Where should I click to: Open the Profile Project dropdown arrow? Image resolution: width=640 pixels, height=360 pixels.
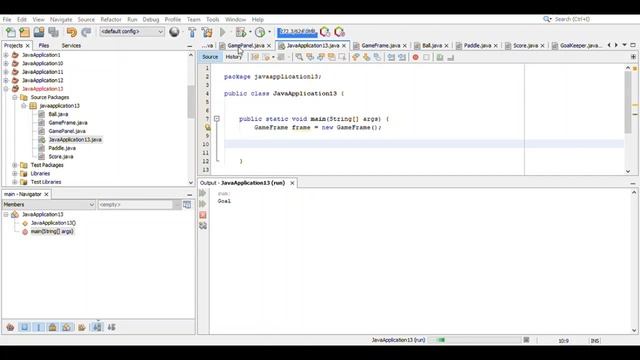[269, 32]
